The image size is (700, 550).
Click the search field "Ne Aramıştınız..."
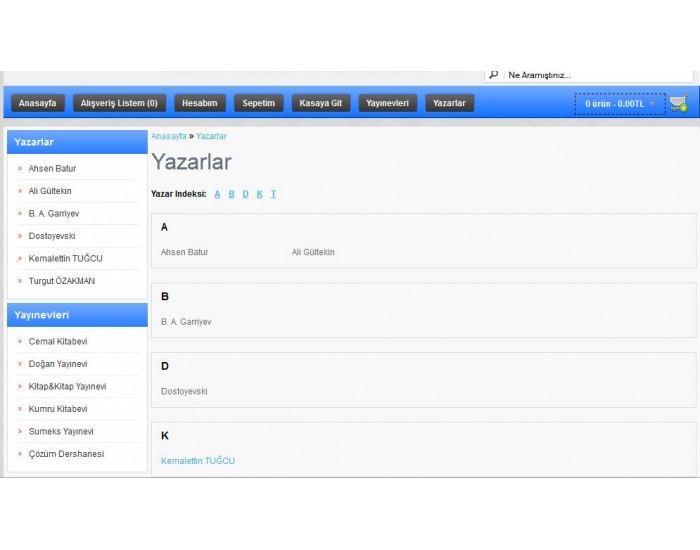598,75
